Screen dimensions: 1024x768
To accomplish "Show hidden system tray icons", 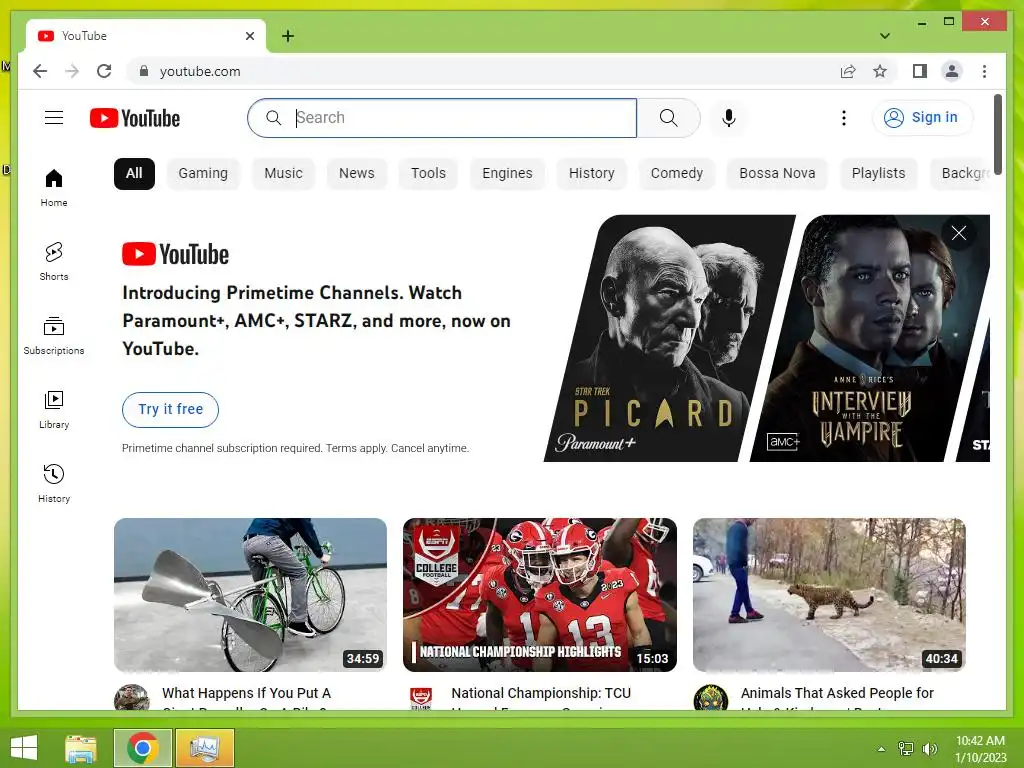I will tap(882, 749).
